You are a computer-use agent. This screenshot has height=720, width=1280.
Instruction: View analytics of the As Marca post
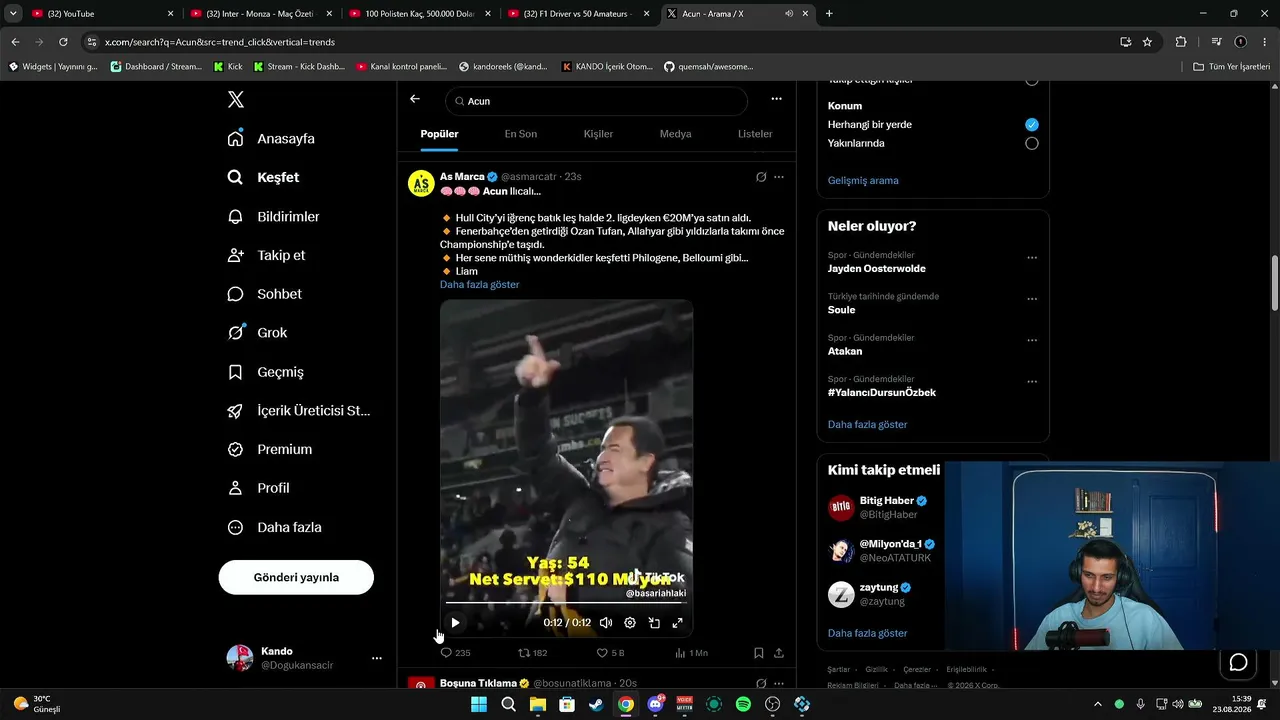[691, 653]
